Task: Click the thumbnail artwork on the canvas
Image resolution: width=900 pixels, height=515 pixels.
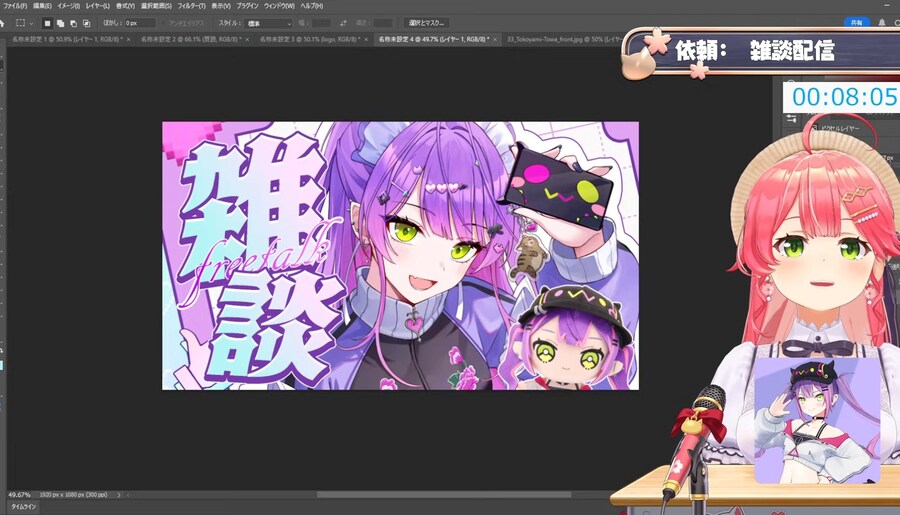Action: (400, 255)
